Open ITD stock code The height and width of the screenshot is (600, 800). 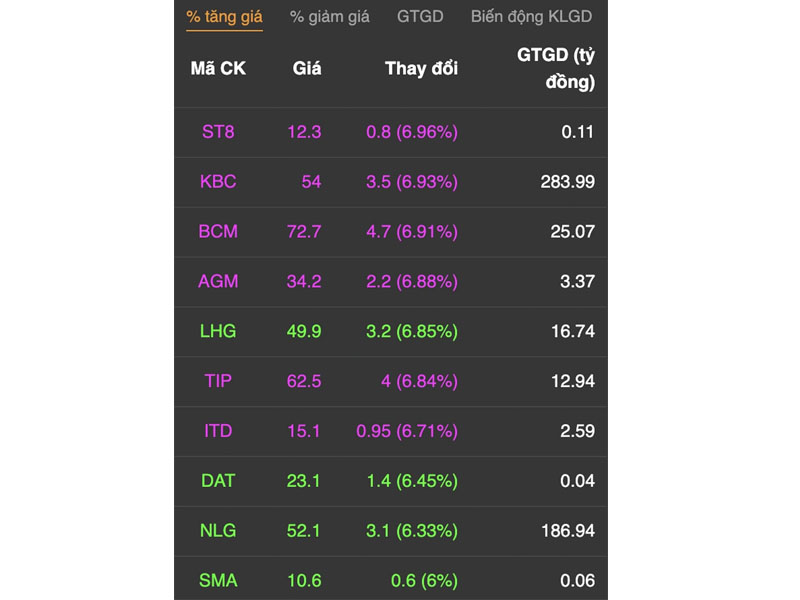[x=218, y=431]
